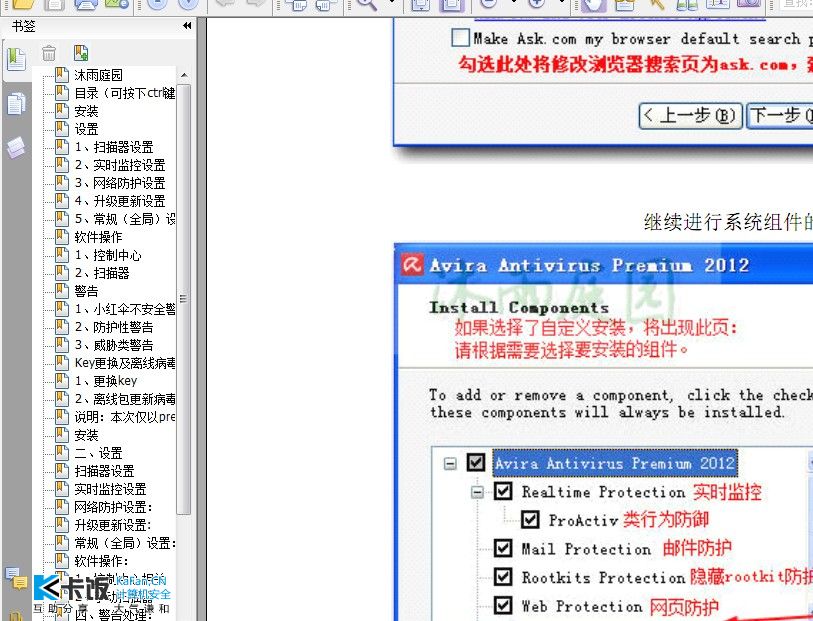Click the Install Components heading in the installer image
Viewport: 813px width, 621px height.
click(x=518, y=307)
